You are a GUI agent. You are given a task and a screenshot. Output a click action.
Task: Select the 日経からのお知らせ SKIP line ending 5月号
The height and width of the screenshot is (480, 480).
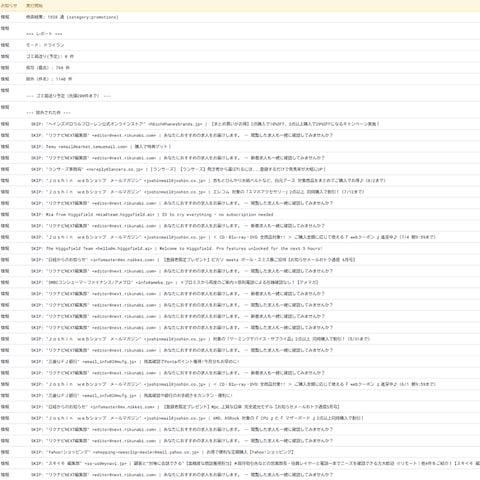[240, 407]
